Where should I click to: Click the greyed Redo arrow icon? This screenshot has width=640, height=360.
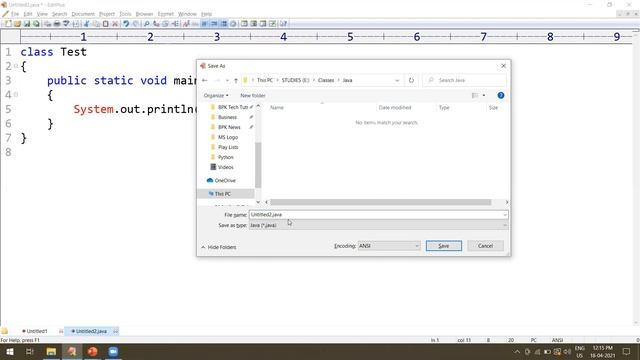(136, 24)
